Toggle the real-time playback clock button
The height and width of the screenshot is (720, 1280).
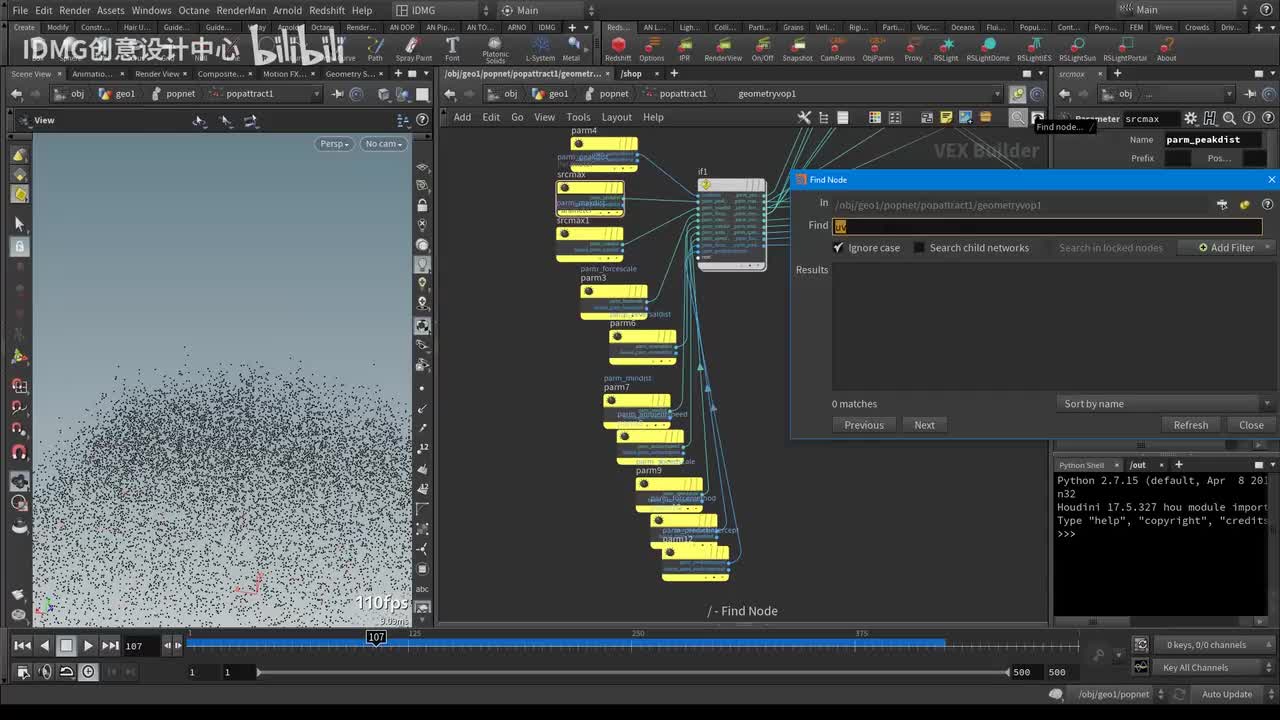[88, 672]
